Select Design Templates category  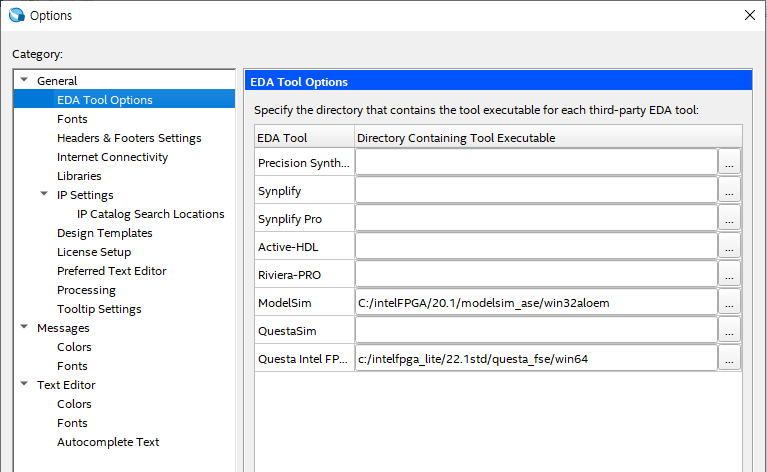pos(105,233)
